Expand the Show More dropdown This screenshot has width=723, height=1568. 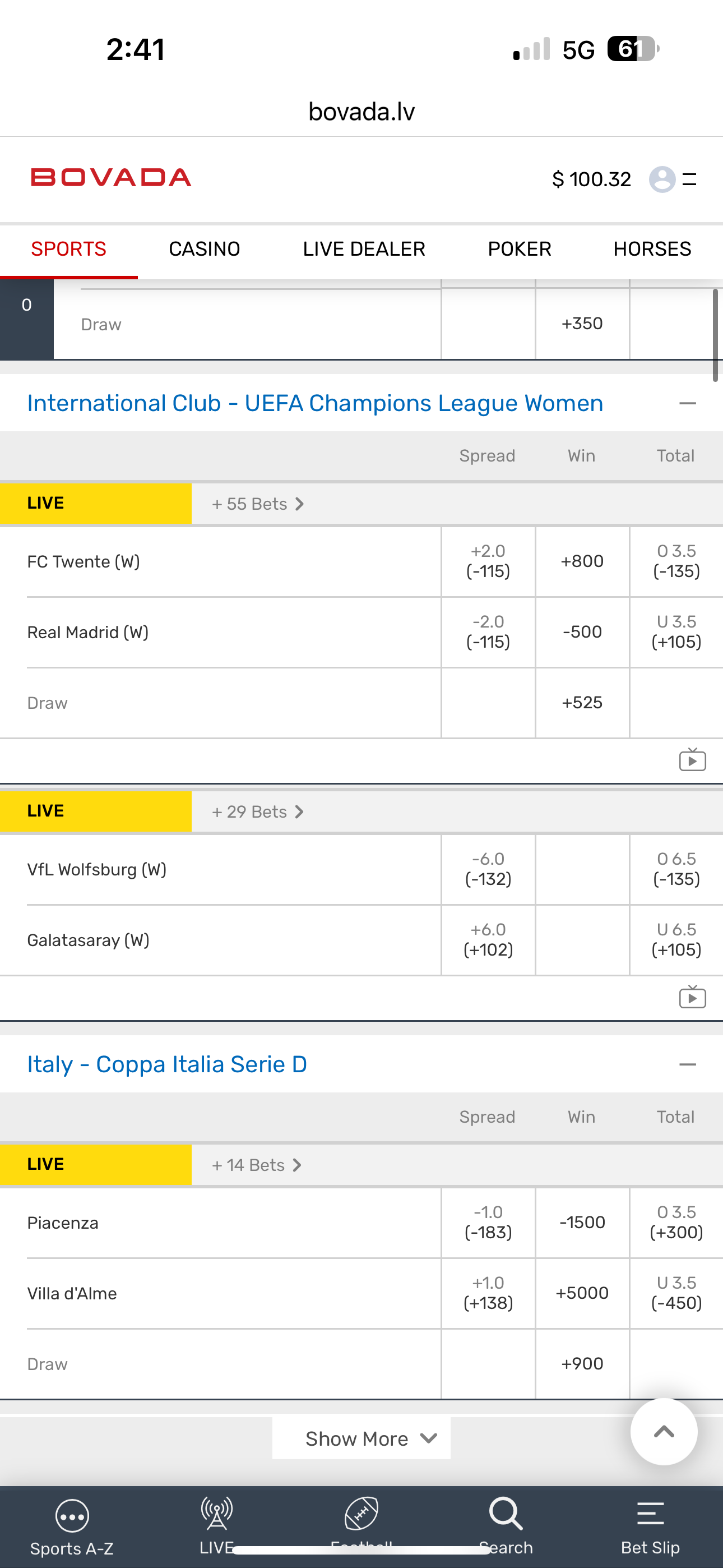click(361, 1438)
